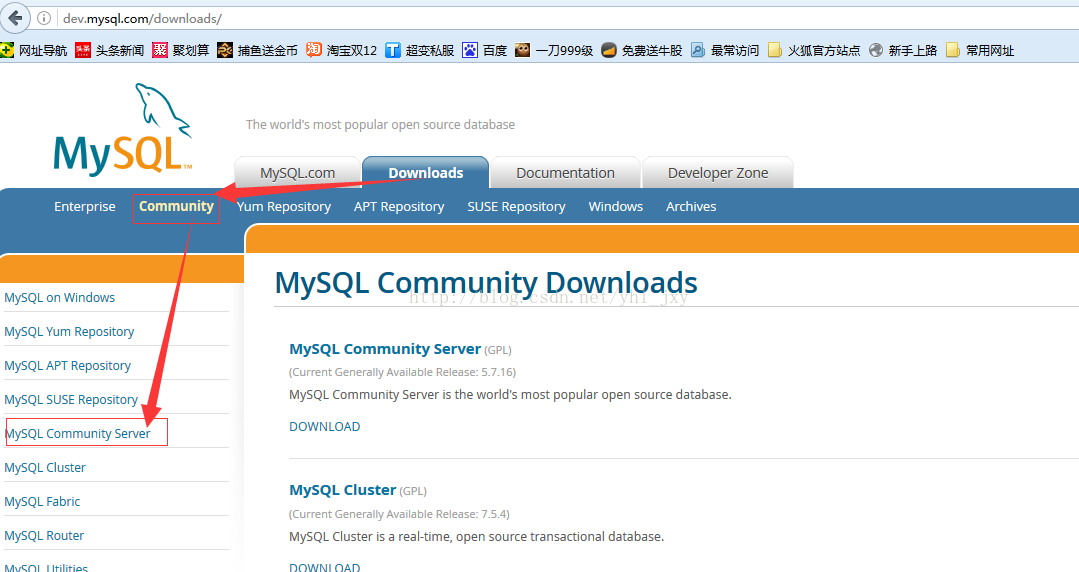Open MySQL on Windows sidebar link
This screenshot has height=572, width=1079.
[59, 297]
